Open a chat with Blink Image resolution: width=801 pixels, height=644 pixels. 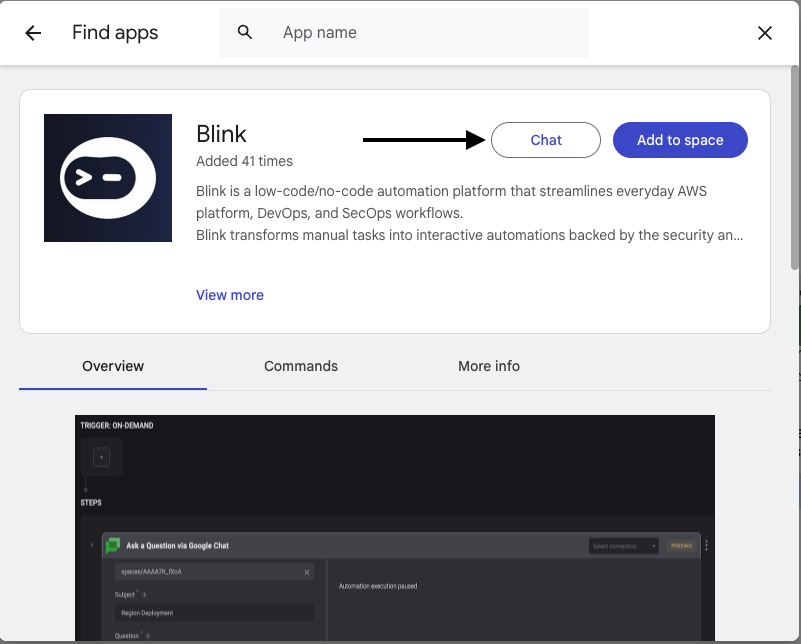546,140
